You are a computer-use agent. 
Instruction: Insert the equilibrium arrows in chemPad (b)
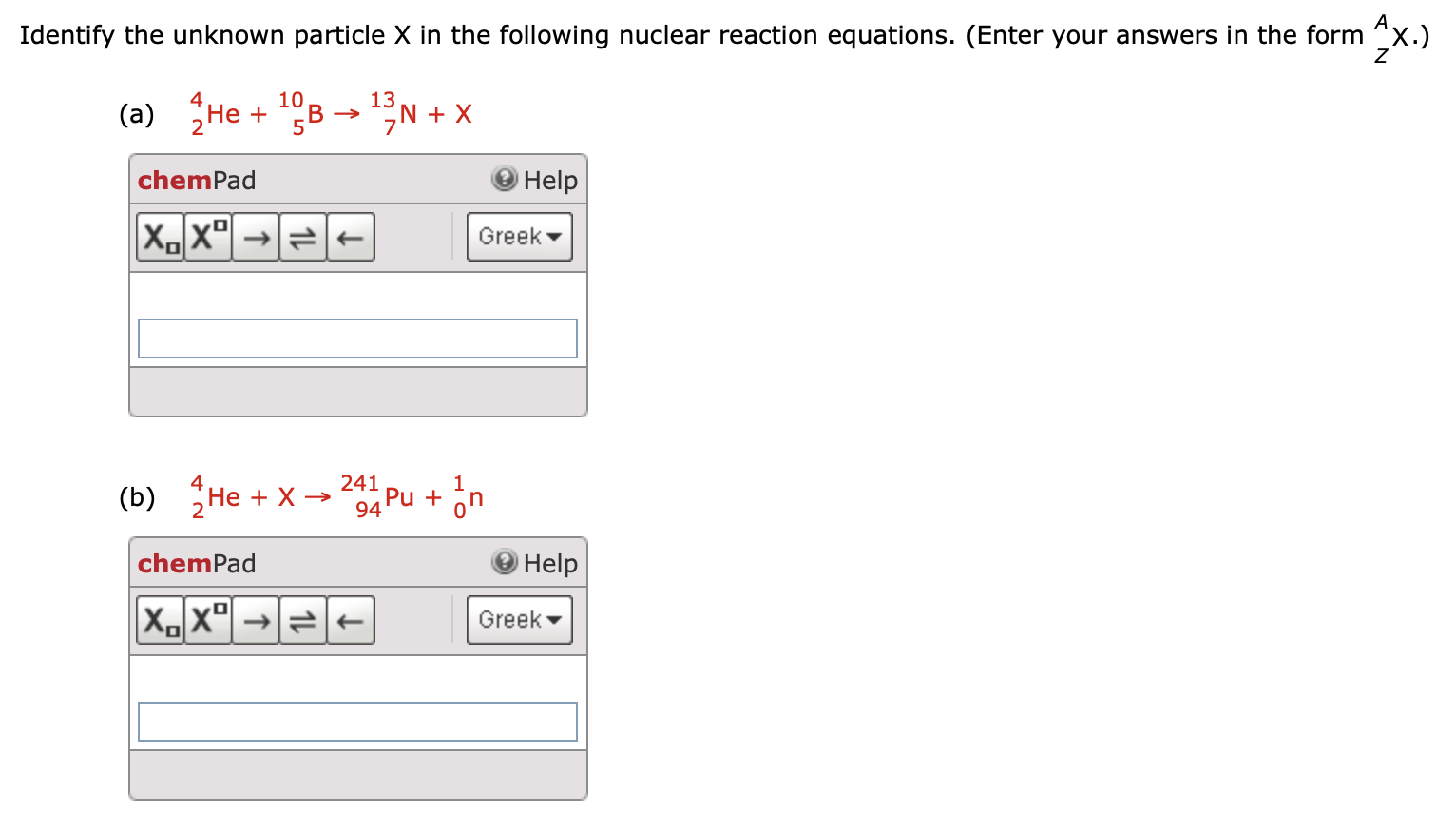tap(302, 620)
